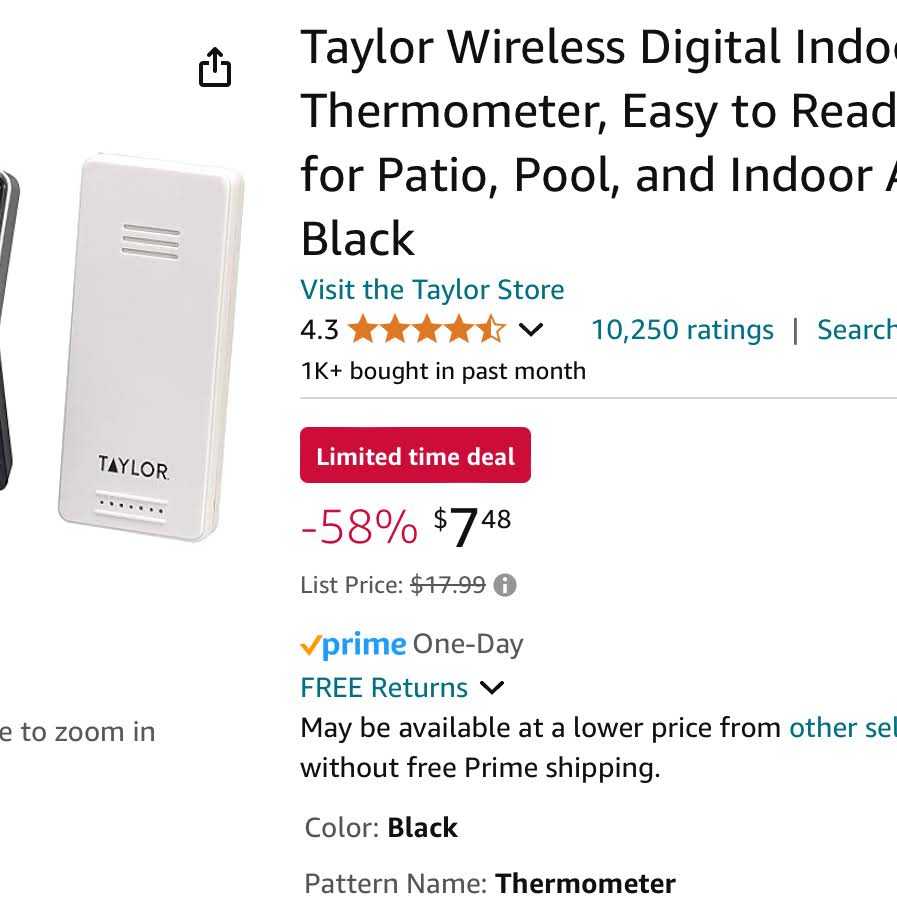Screen dimensions: 897x897
Task: Click the Search link after ratings
Action: pyautogui.click(x=856, y=330)
